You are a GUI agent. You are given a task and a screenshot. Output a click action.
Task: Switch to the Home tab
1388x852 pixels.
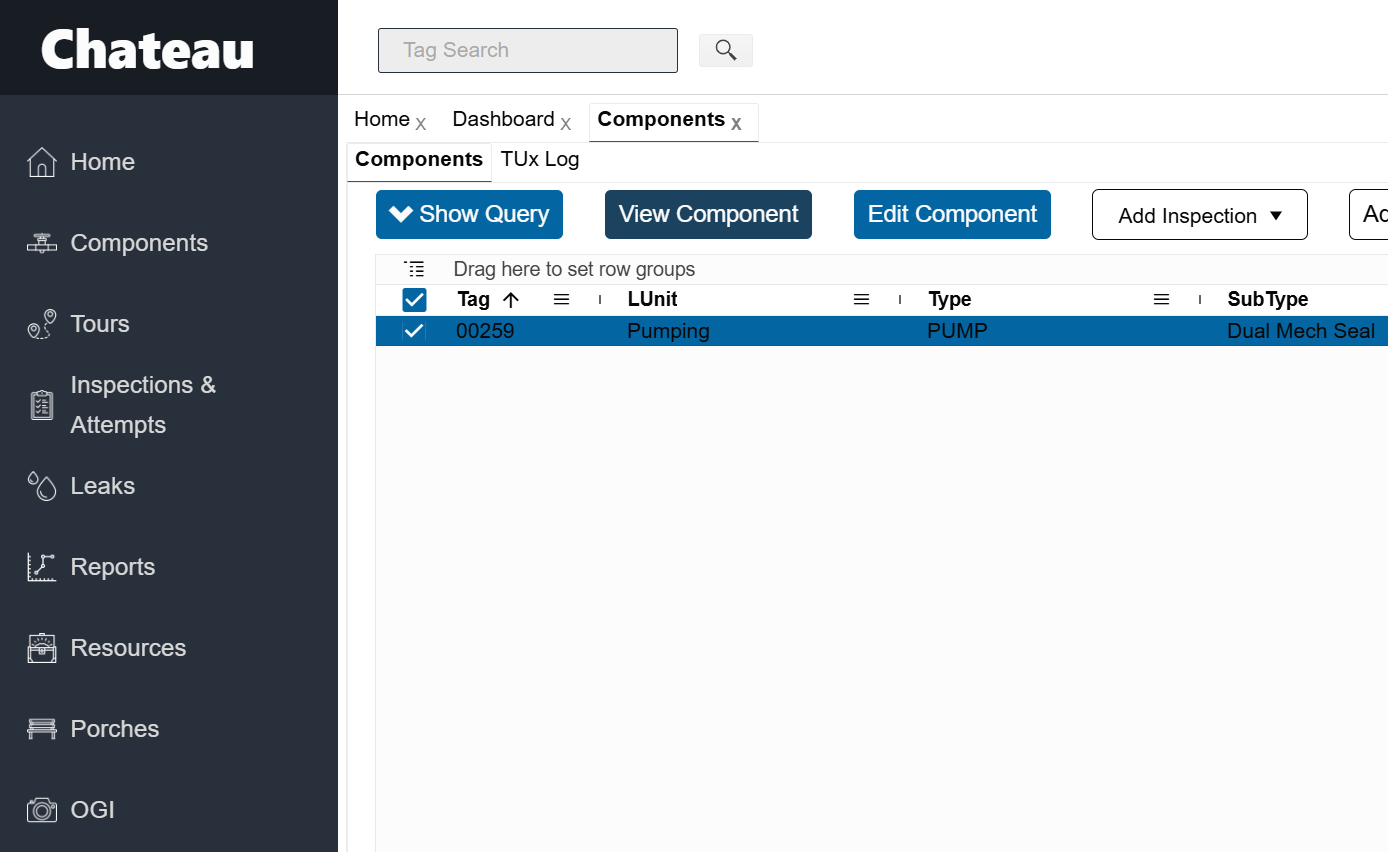(x=382, y=120)
